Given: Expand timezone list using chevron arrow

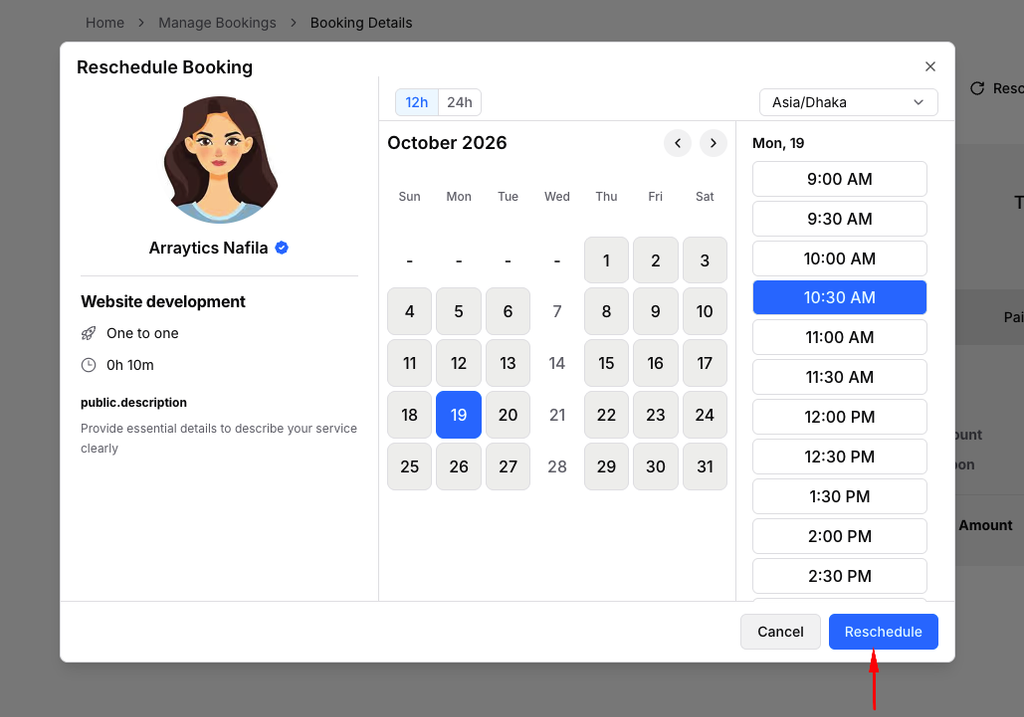Looking at the screenshot, I should point(918,103).
